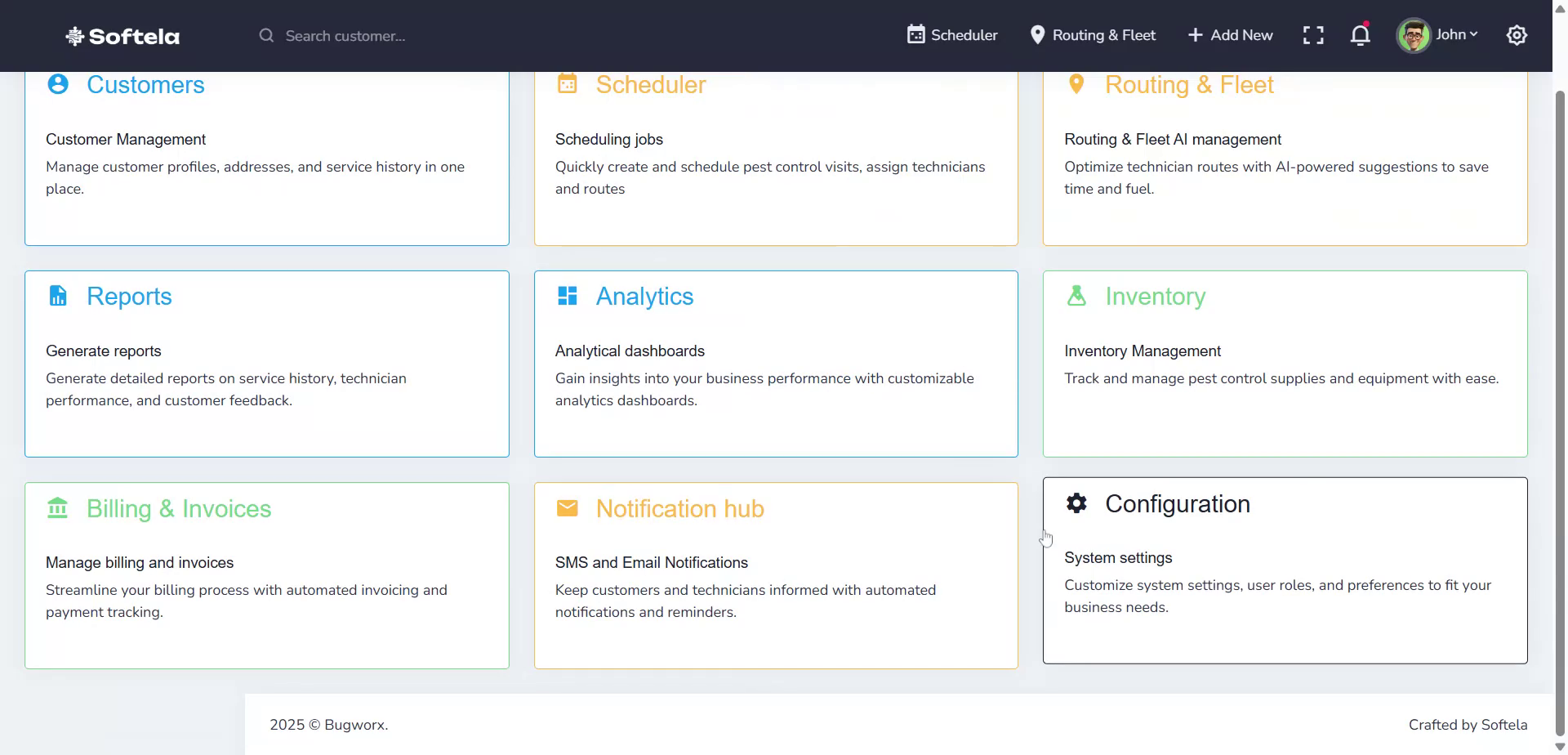1568x755 pixels.
Task: Open the Add New menu
Action: click(x=1230, y=35)
